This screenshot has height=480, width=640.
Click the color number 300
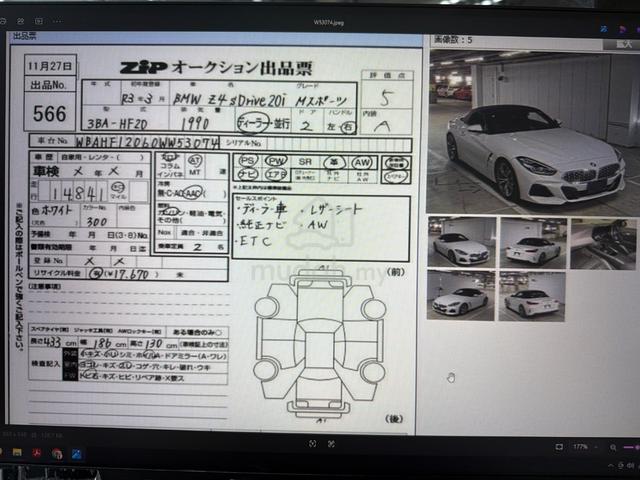(x=96, y=222)
